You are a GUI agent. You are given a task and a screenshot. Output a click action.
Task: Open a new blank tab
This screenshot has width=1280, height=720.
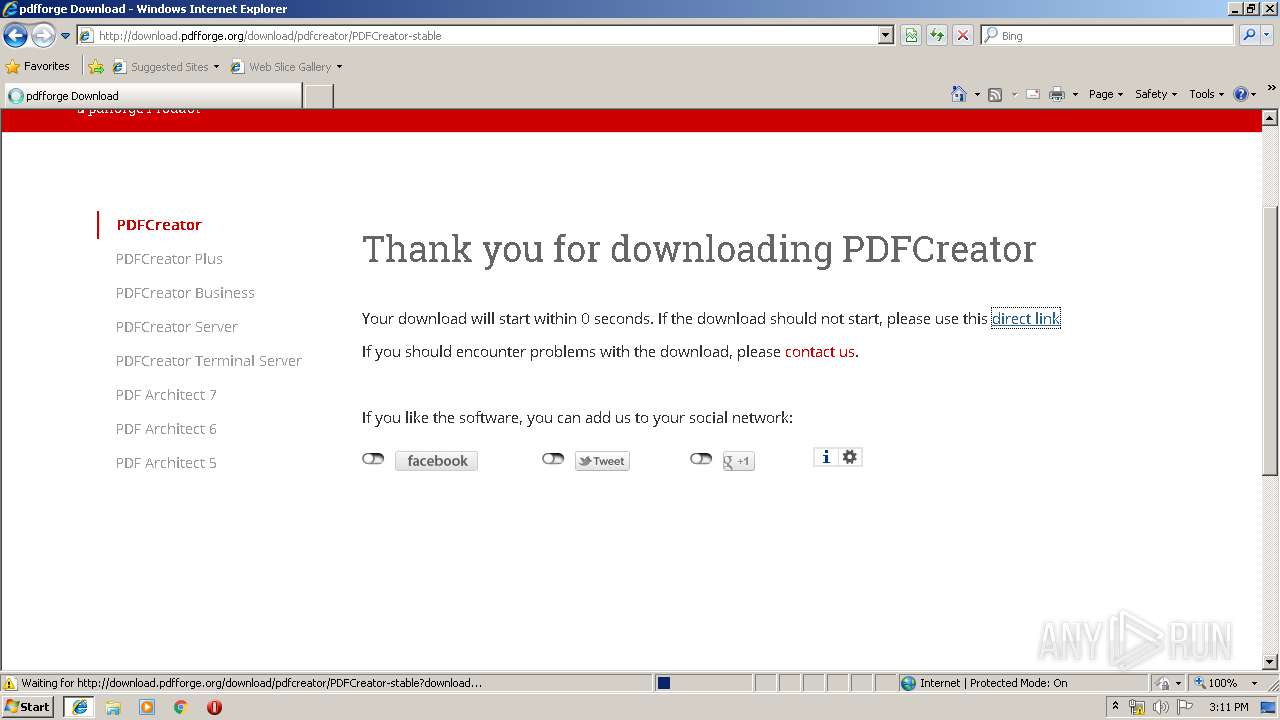[318, 96]
